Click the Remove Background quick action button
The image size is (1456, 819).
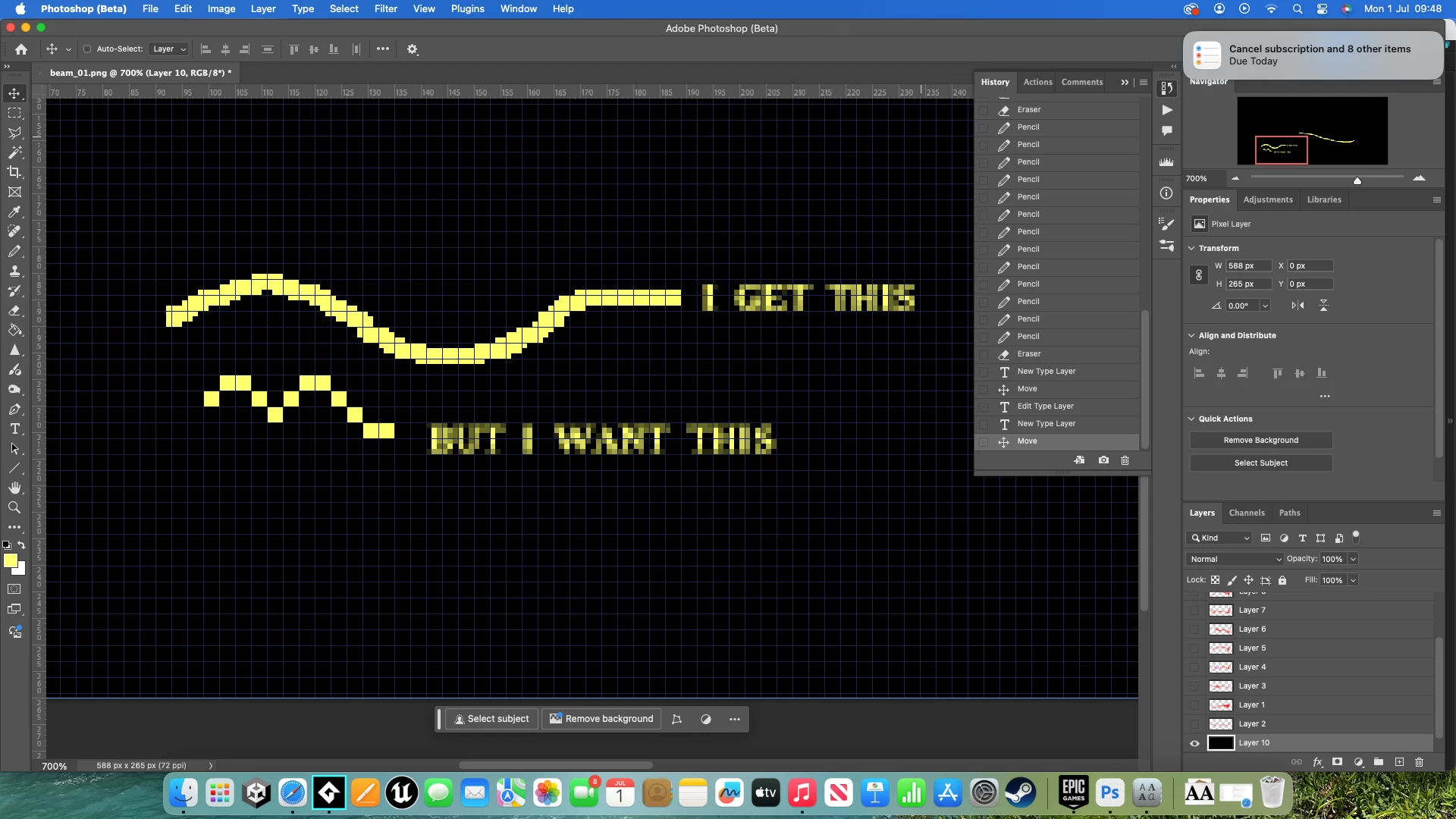(x=1260, y=441)
